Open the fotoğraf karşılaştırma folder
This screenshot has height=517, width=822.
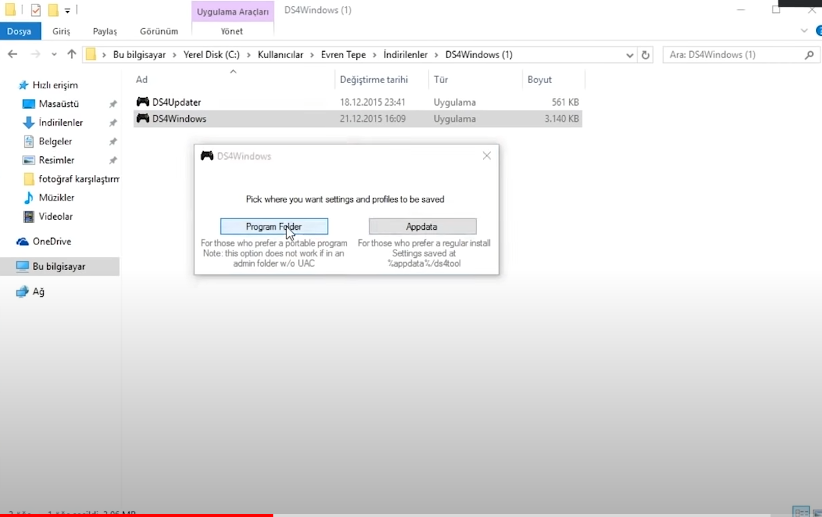pos(71,179)
